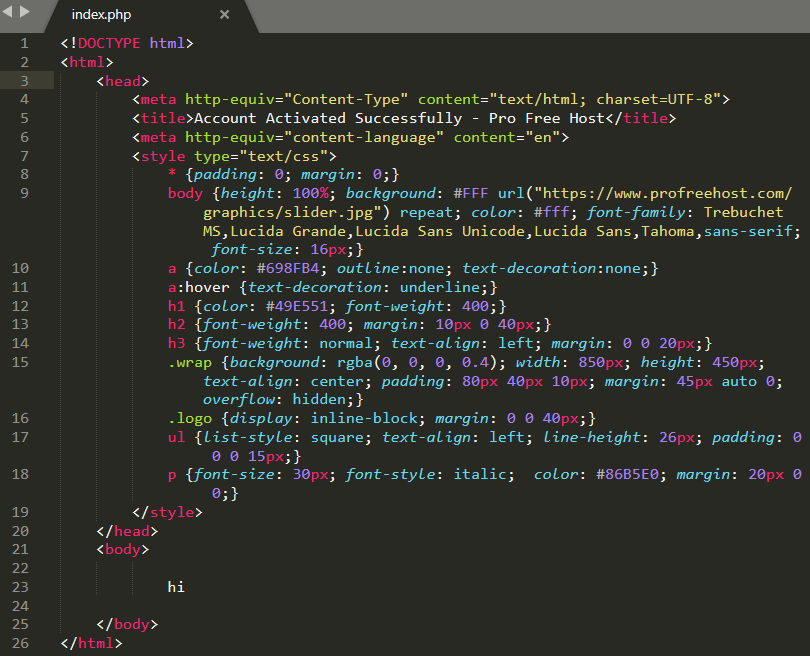The image size is (810, 656).
Task: Click line number 22 in the gutter
Action: [x=20, y=568]
